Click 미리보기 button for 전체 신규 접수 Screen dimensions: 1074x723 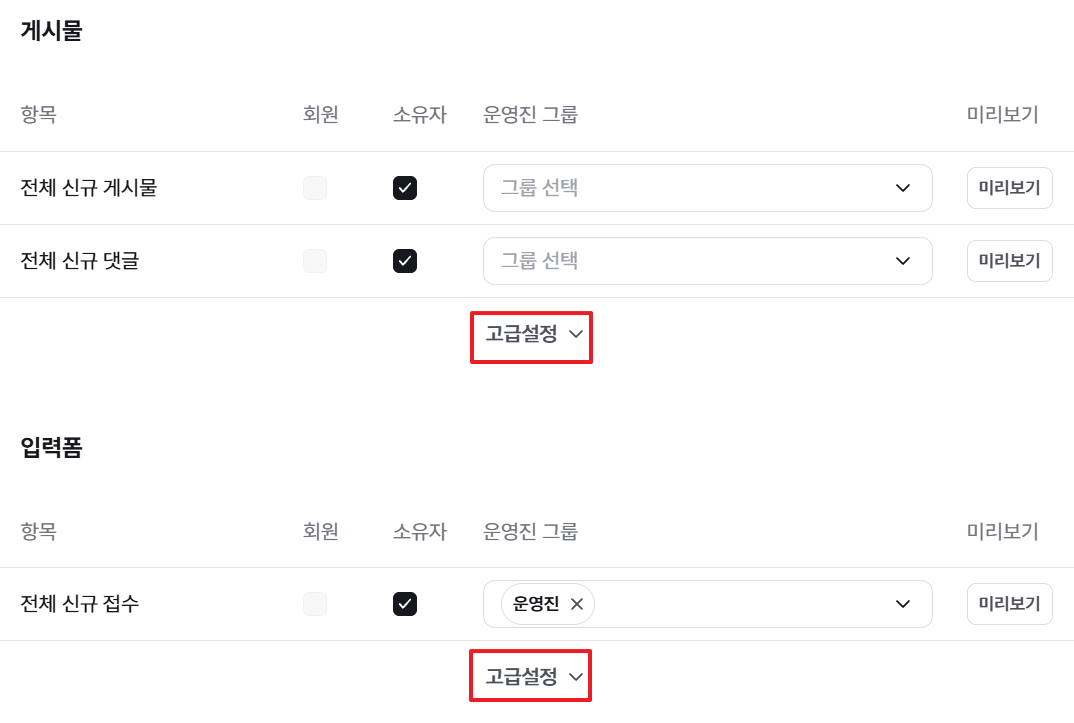point(1009,604)
